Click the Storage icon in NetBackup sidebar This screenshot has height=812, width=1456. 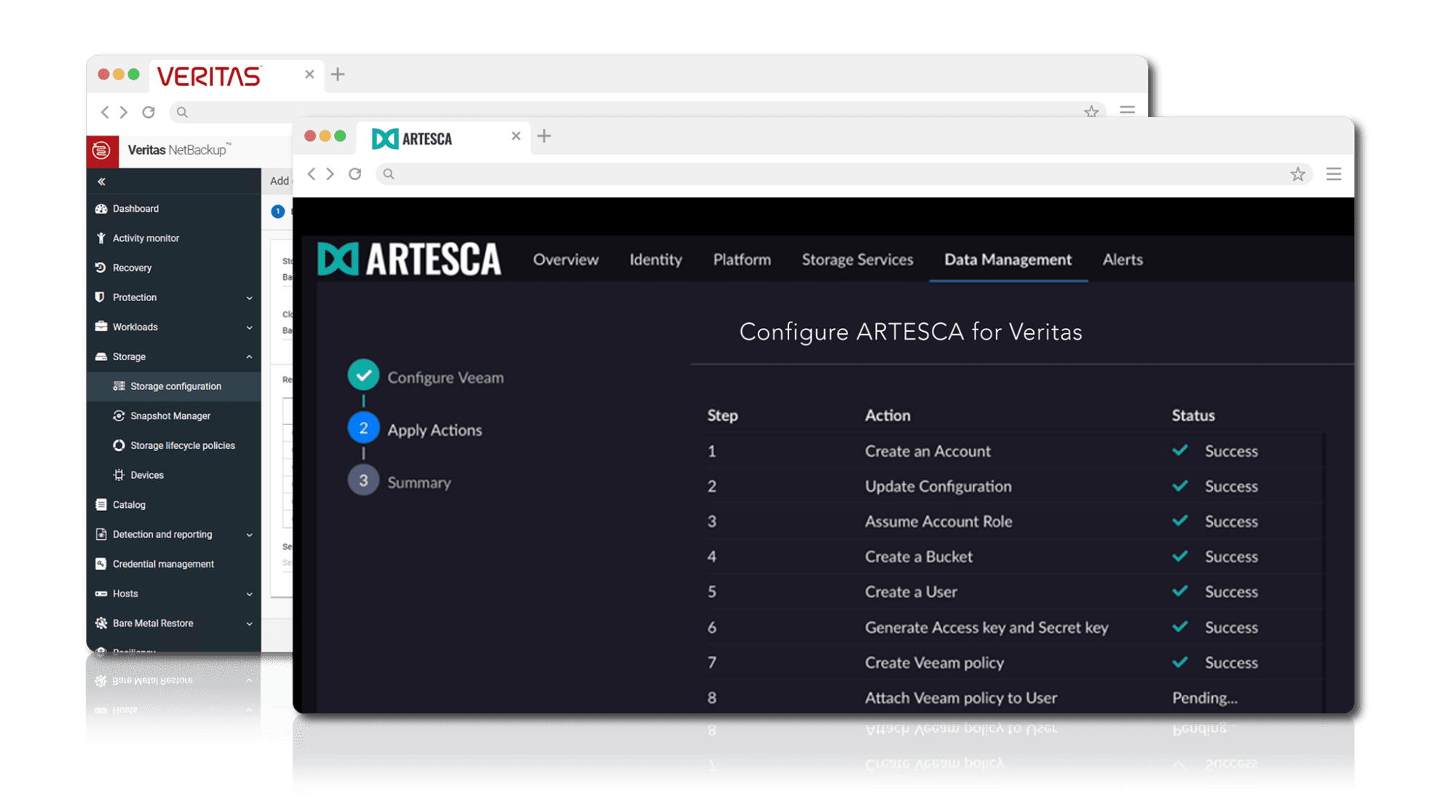pyautogui.click(x=100, y=357)
